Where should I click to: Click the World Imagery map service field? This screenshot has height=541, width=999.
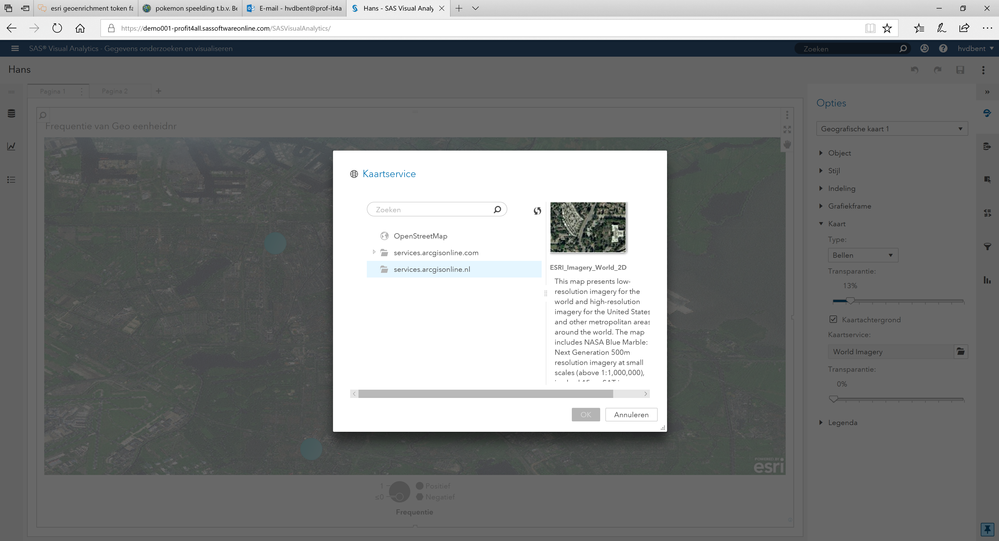click(891, 352)
